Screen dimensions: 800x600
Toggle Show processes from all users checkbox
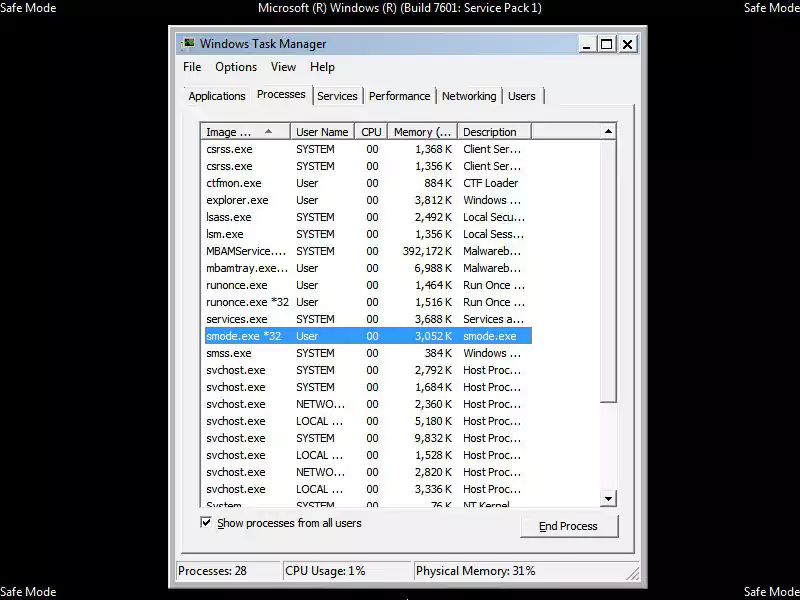206,522
